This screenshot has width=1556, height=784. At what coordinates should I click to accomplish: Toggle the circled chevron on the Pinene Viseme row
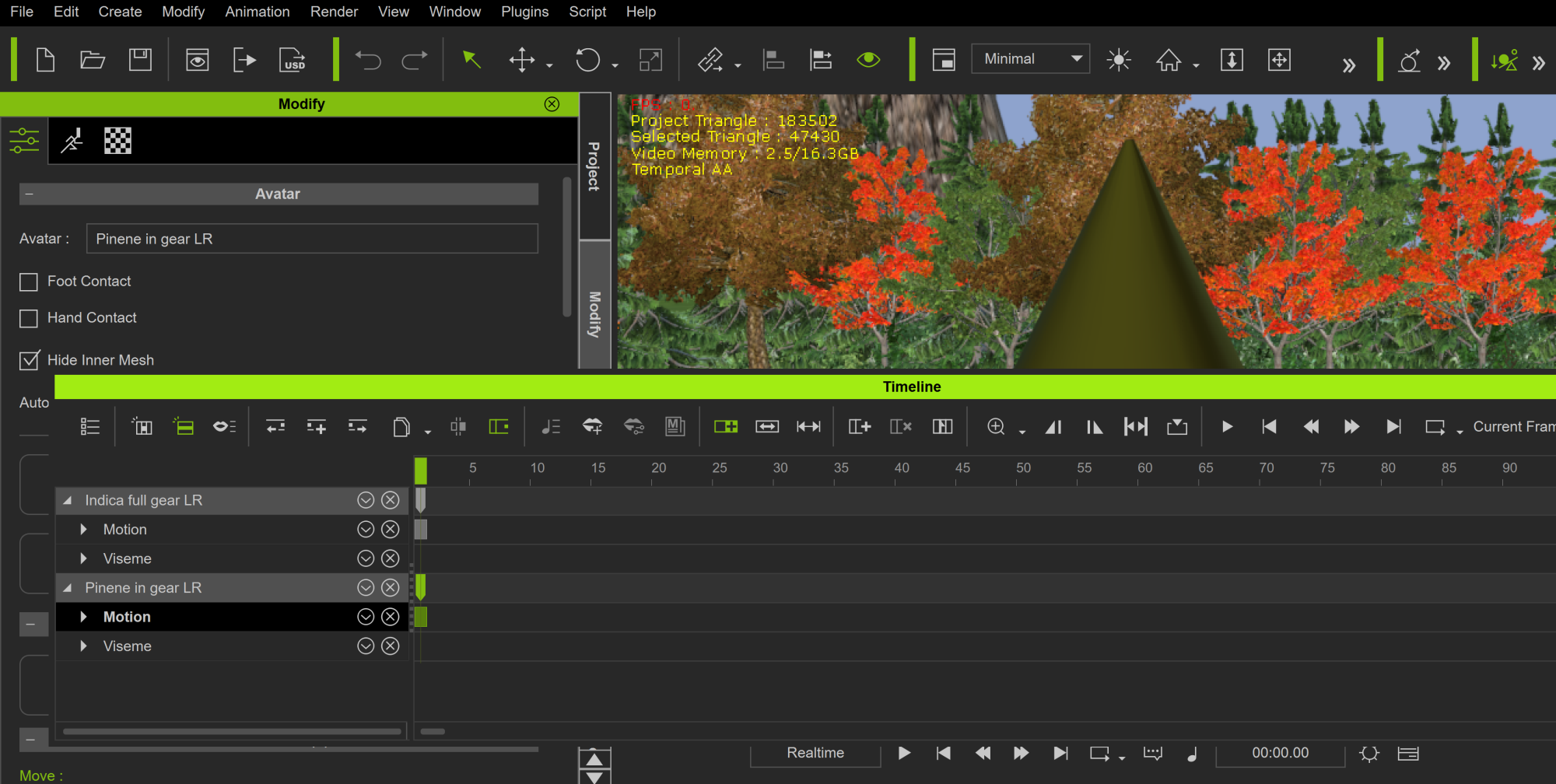click(366, 646)
